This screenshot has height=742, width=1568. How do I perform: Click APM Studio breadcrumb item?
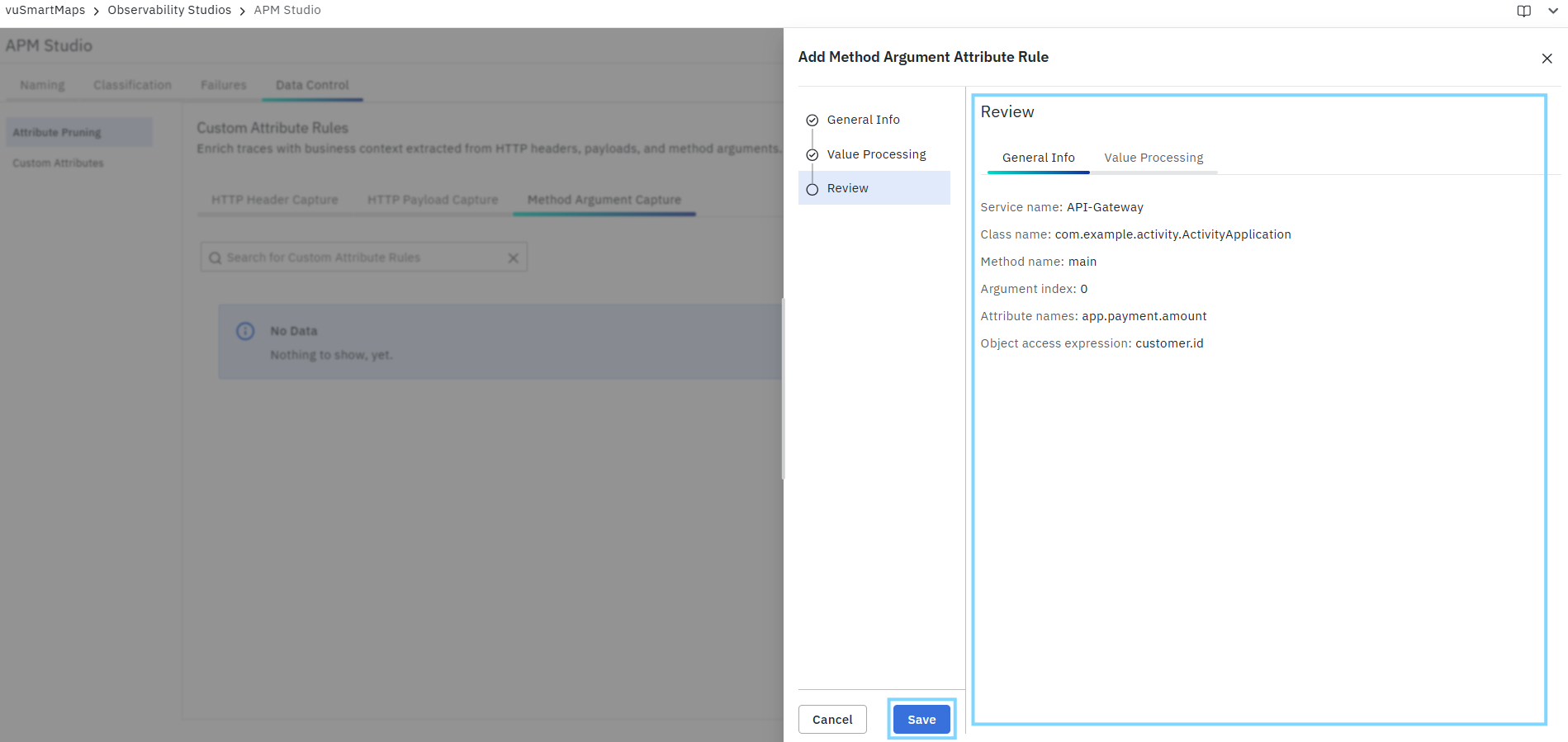pos(287,10)
